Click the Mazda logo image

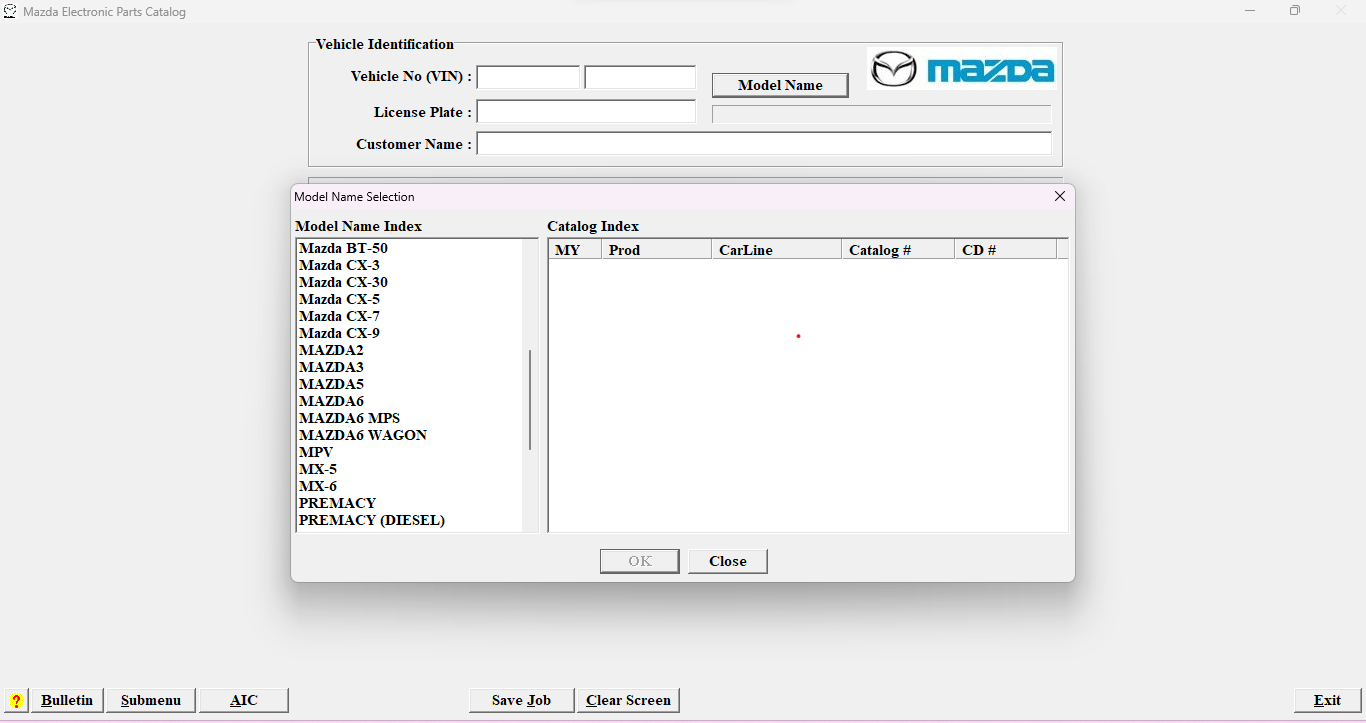(x=962, y=69)
